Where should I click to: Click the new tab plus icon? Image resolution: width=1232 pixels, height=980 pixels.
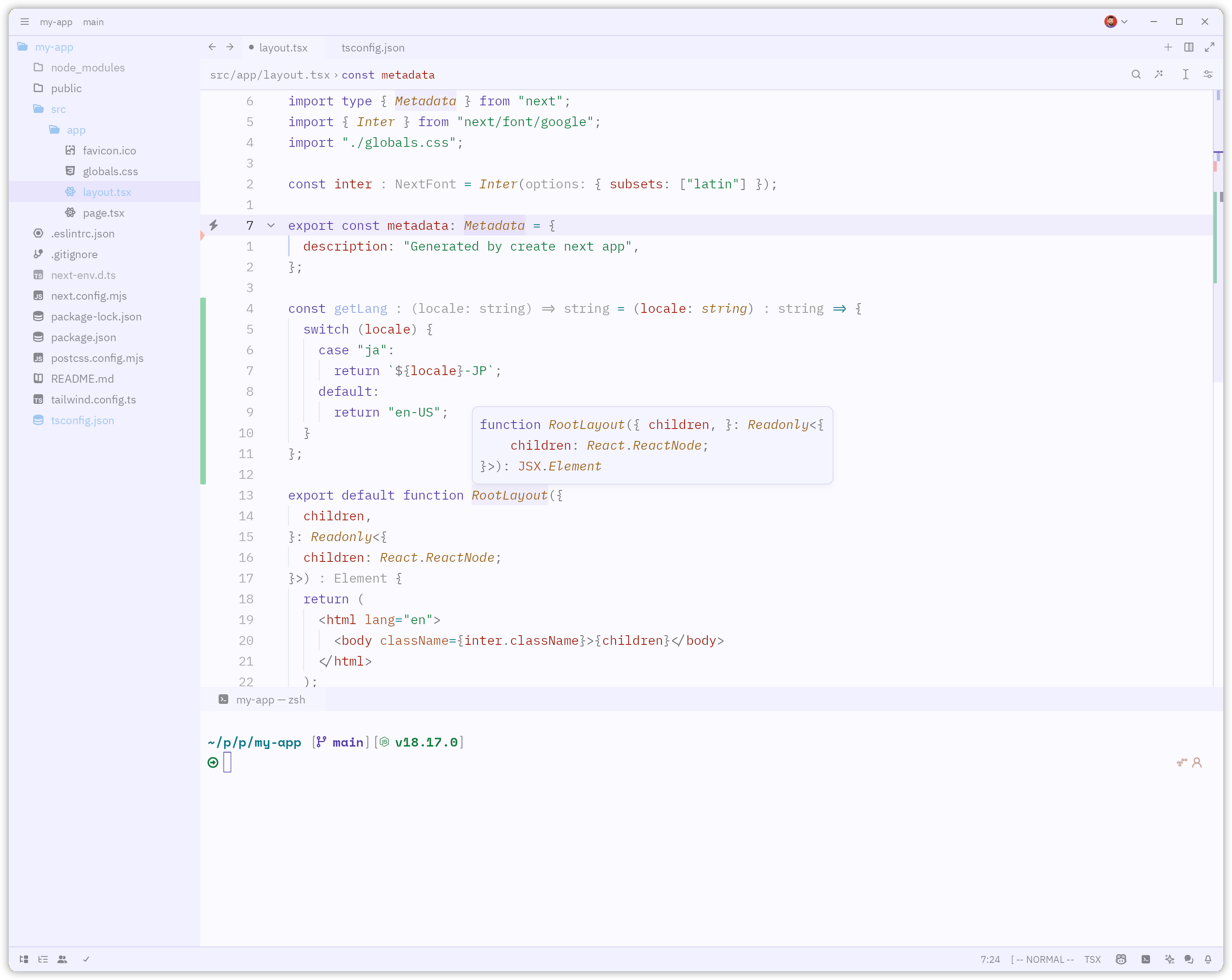(x=1168, y=47)
